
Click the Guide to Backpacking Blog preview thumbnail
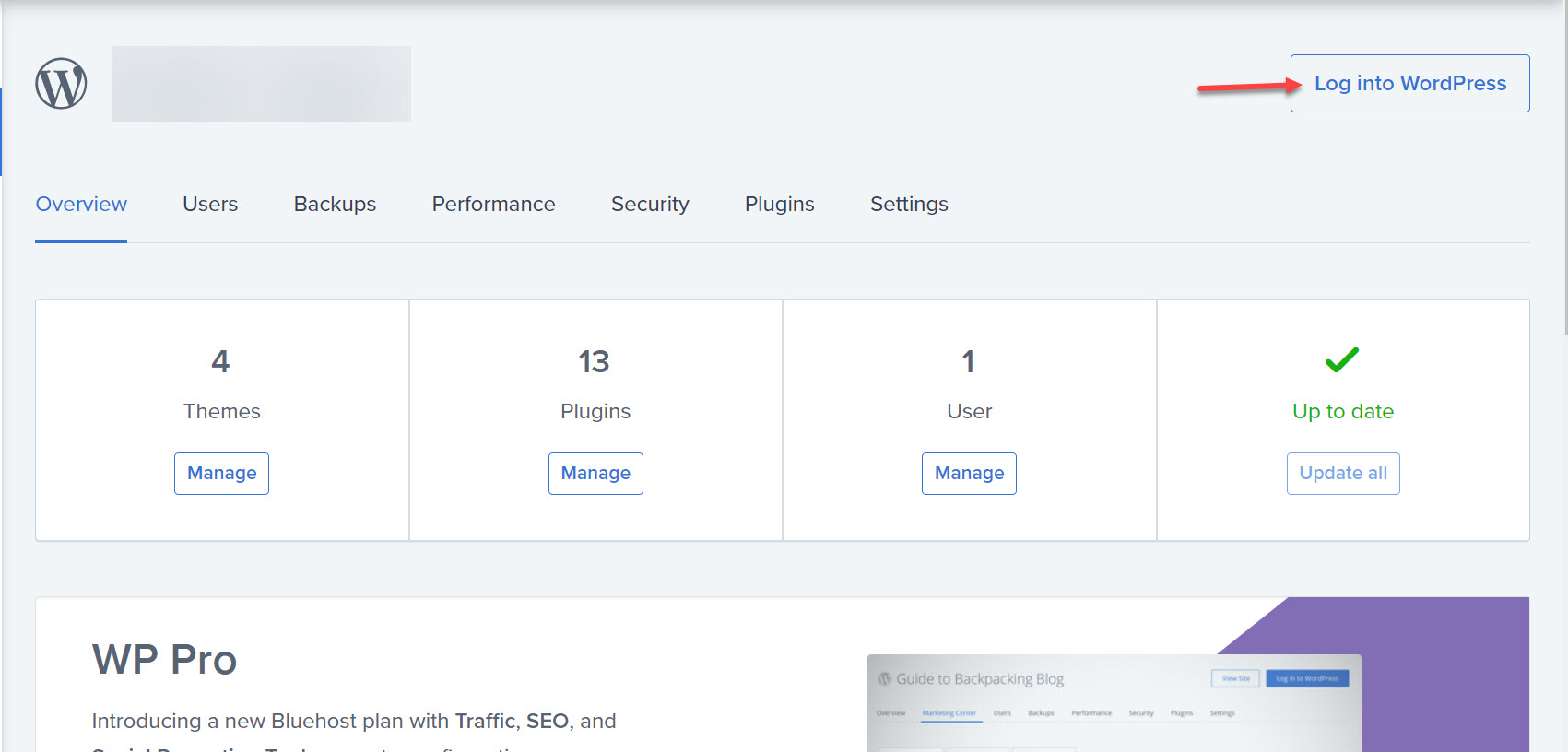pyautogui.click(x=1114, y=703)
